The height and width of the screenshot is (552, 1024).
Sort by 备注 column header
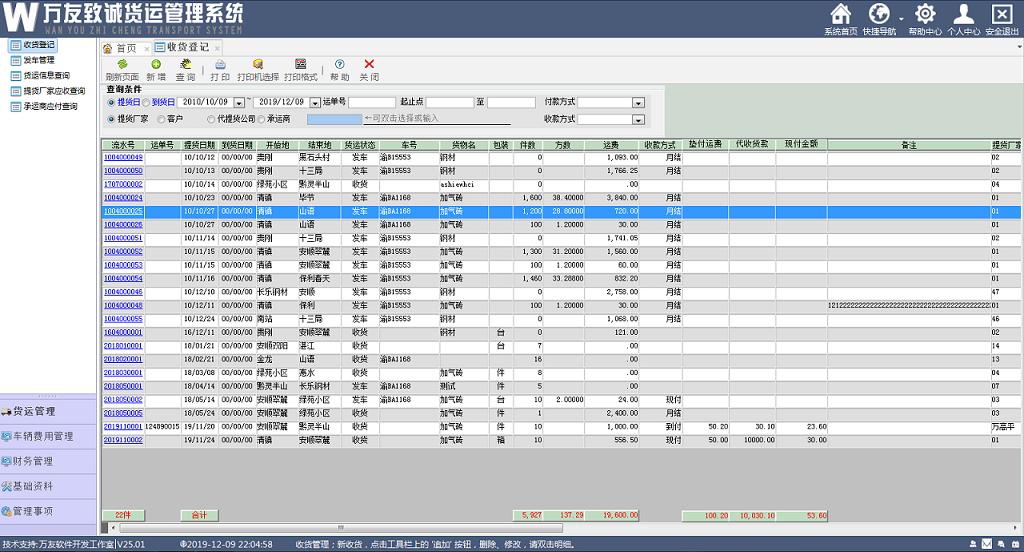pos(908,145)
